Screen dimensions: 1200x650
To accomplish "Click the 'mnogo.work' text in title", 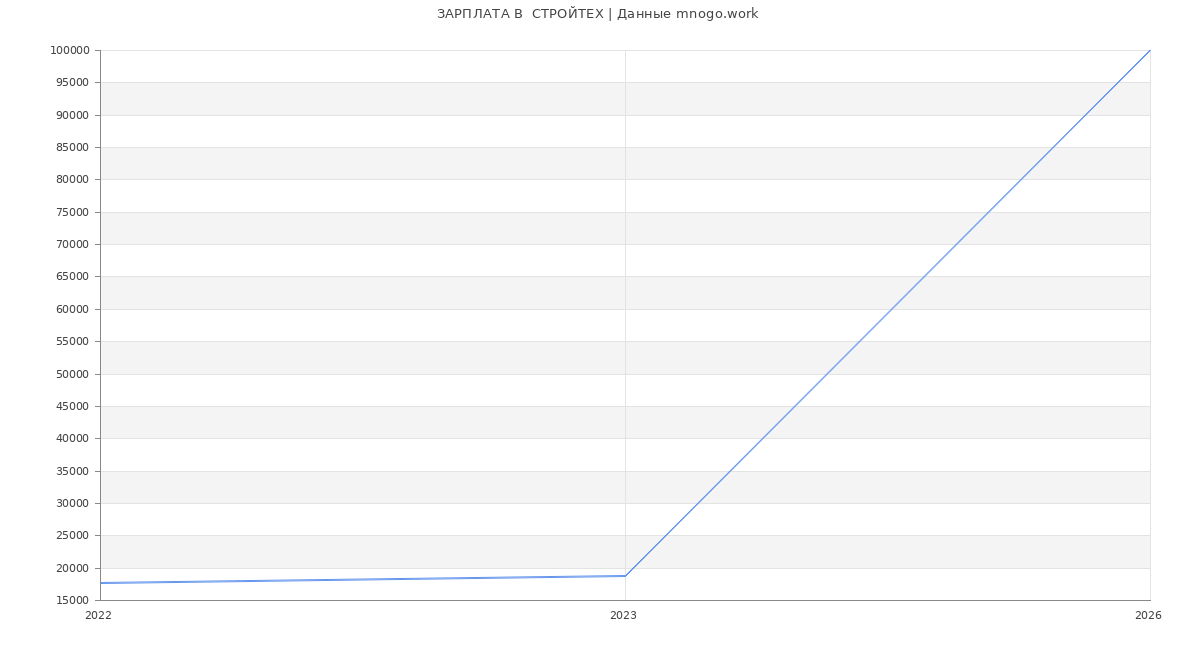I will point(717,14).
